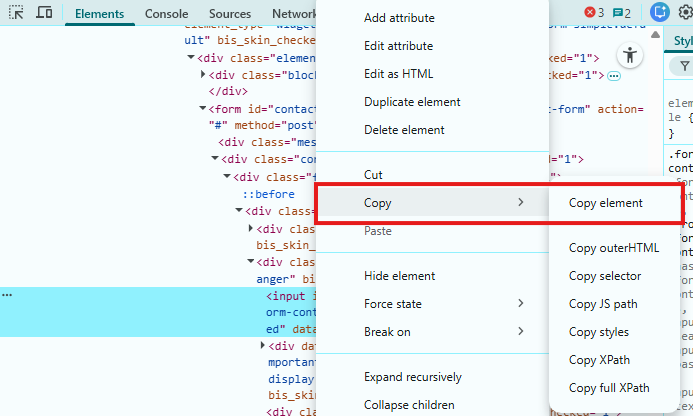The image size is (693, 416).
Task: Open the three-dot menu beside the selected input row
Action: (7, 295)
